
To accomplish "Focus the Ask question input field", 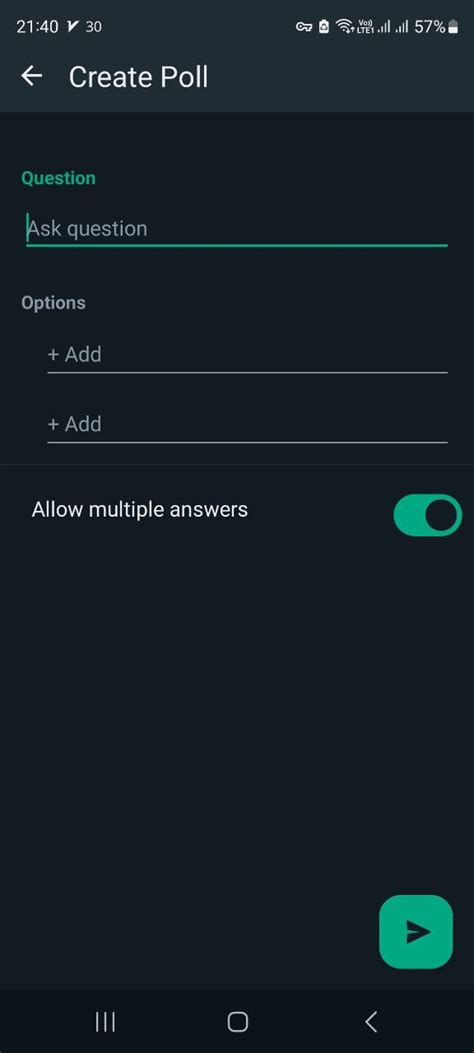I will pyautogui.click(x=236, y=229).
